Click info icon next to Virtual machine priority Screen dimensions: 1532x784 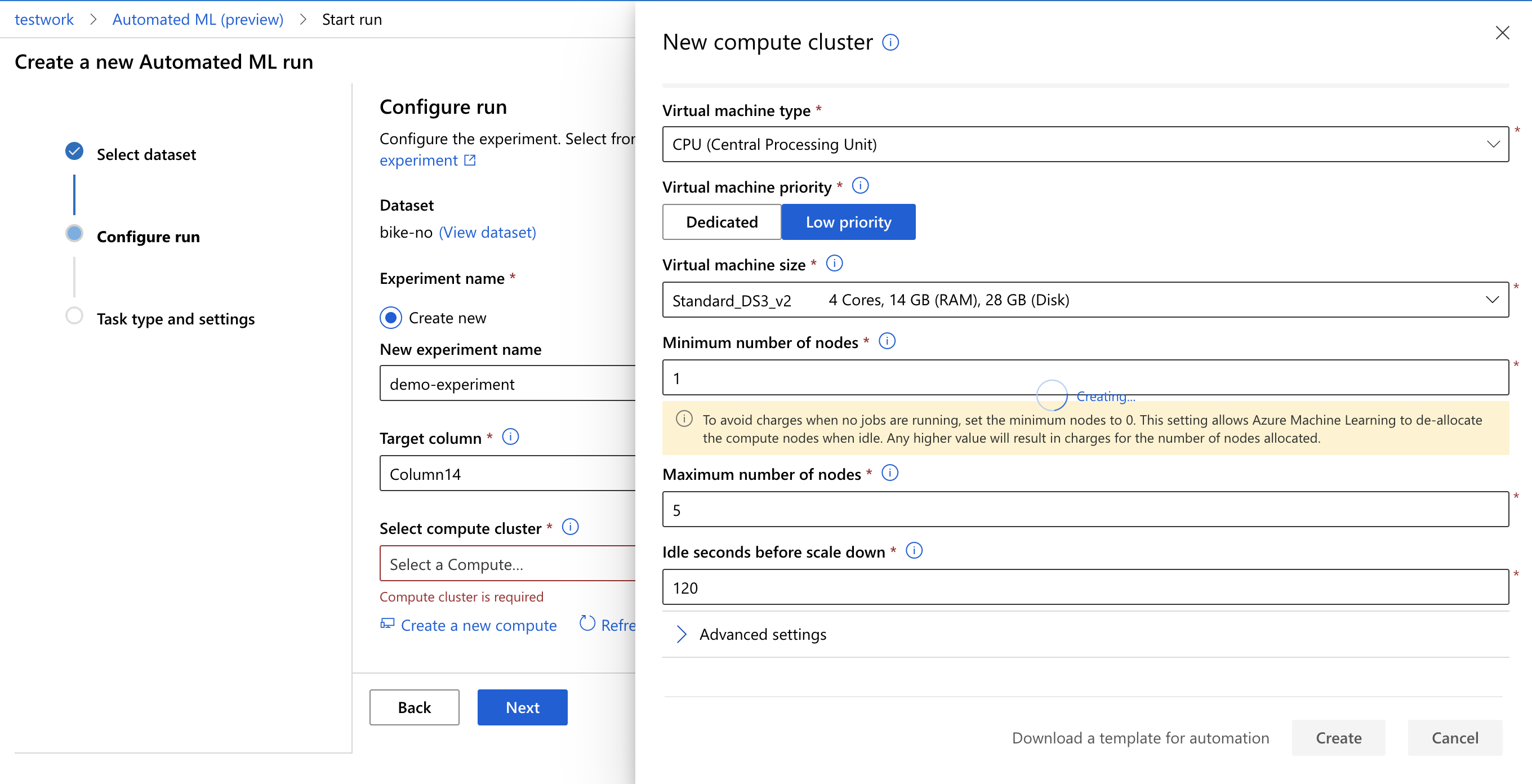pyautogui.click(x=860, y=186)
